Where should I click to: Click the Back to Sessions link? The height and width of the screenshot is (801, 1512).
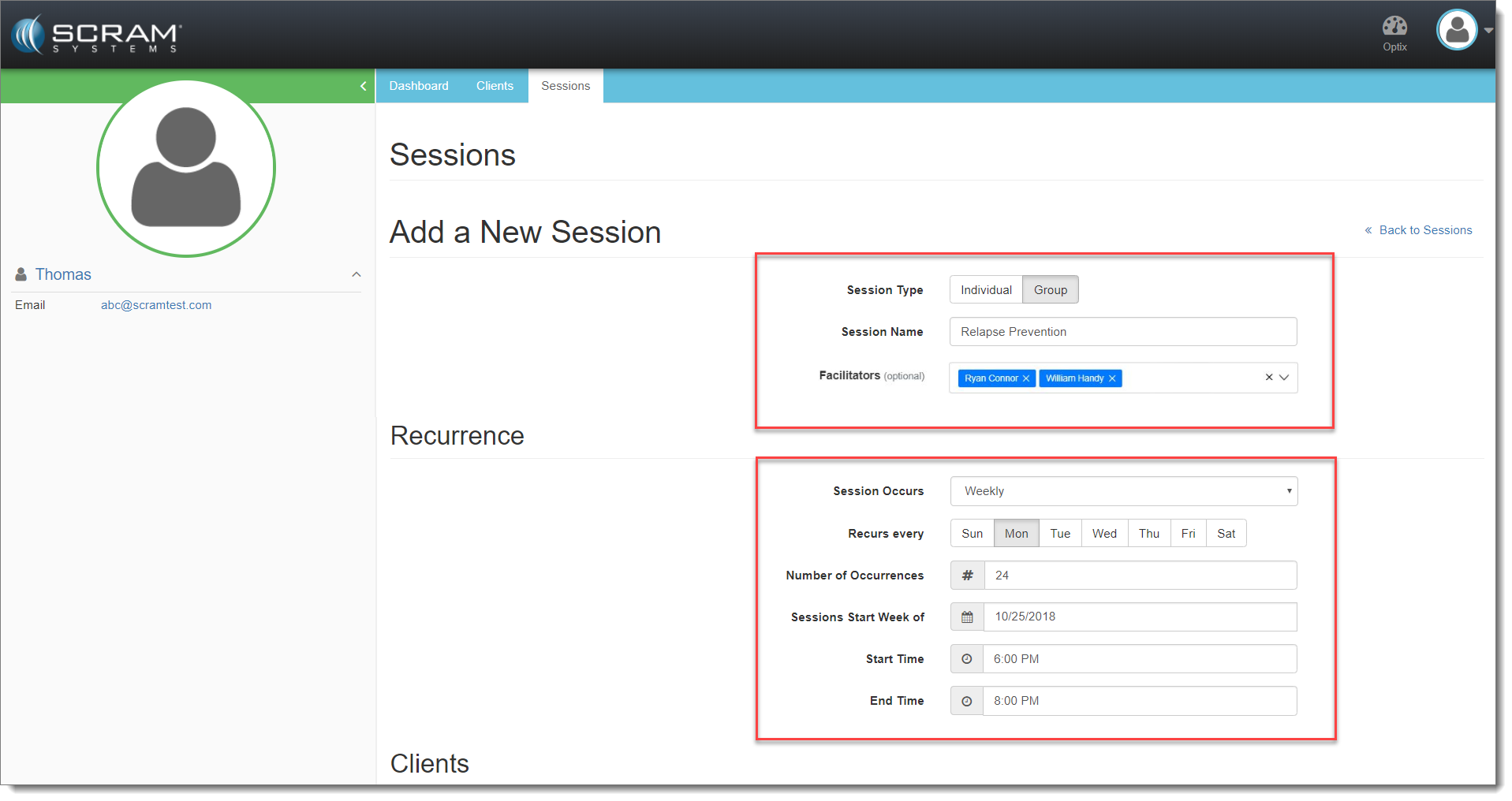[x=1424, y=230]
